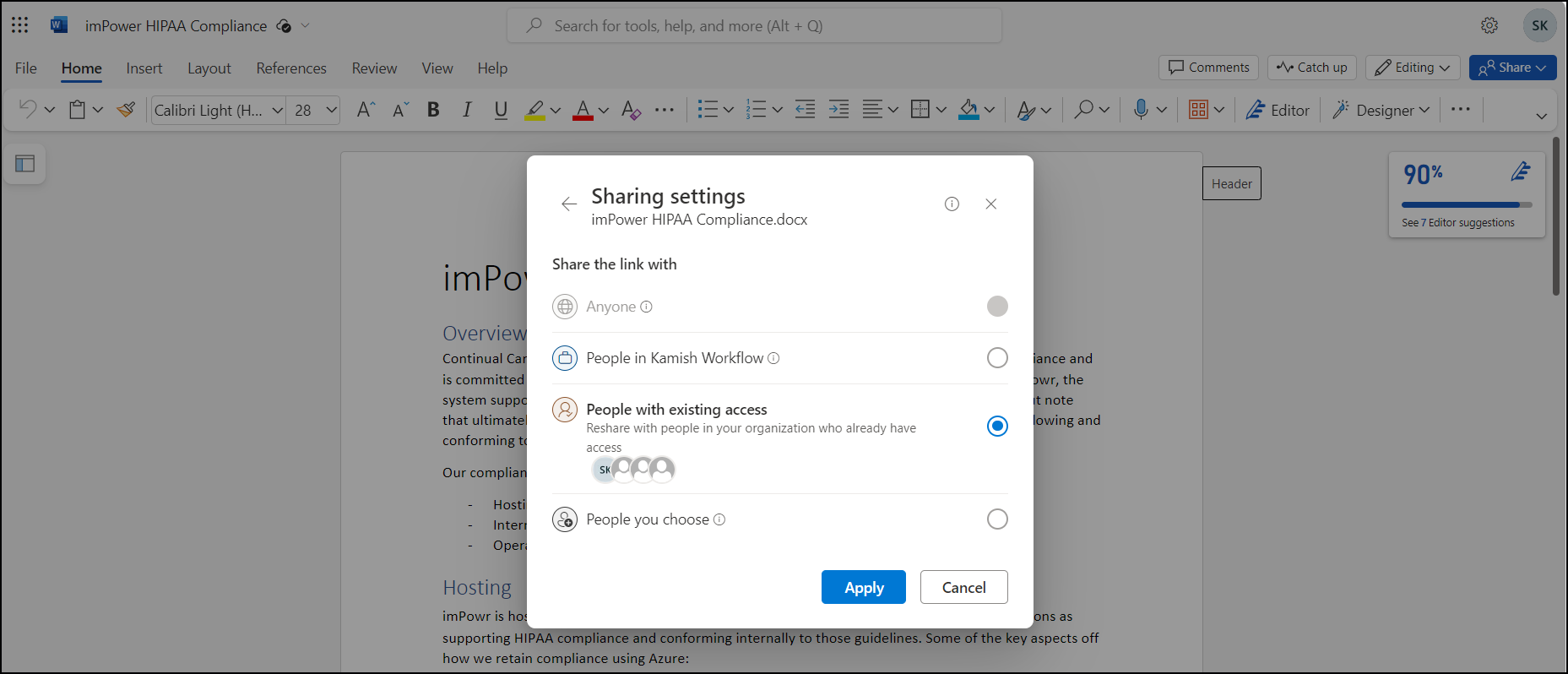Click the Dictate microphone icon
1568x674 pixels.
coord(1141,110)
